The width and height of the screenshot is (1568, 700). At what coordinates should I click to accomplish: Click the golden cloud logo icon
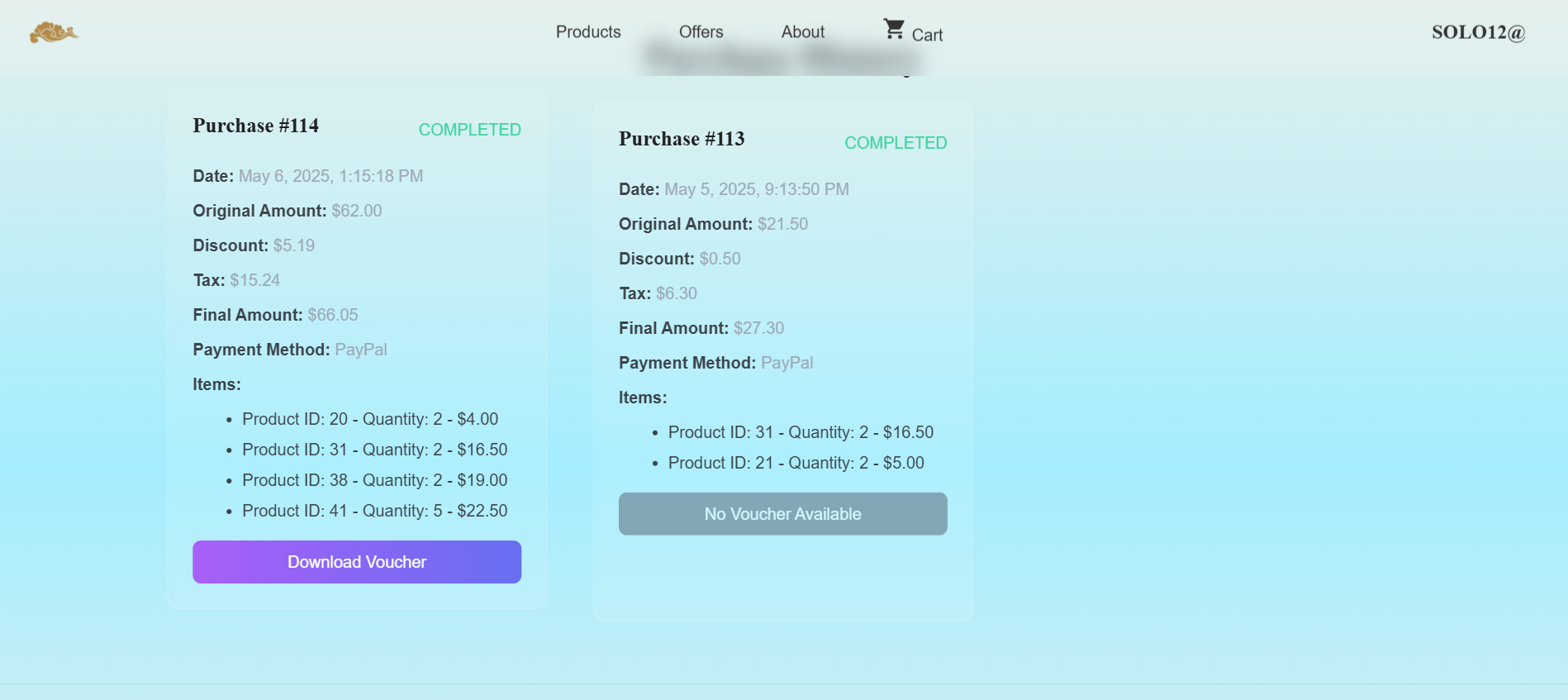54,33
